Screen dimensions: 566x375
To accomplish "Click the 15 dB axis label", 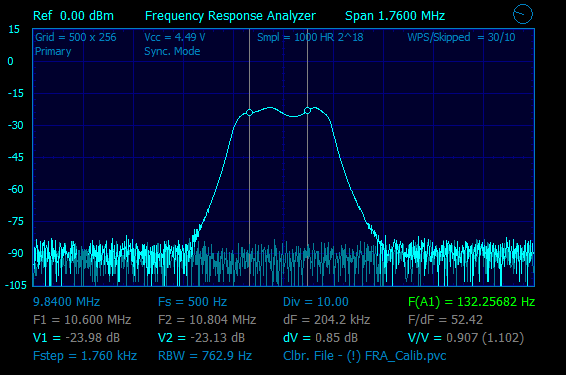I will pos(14,30).
